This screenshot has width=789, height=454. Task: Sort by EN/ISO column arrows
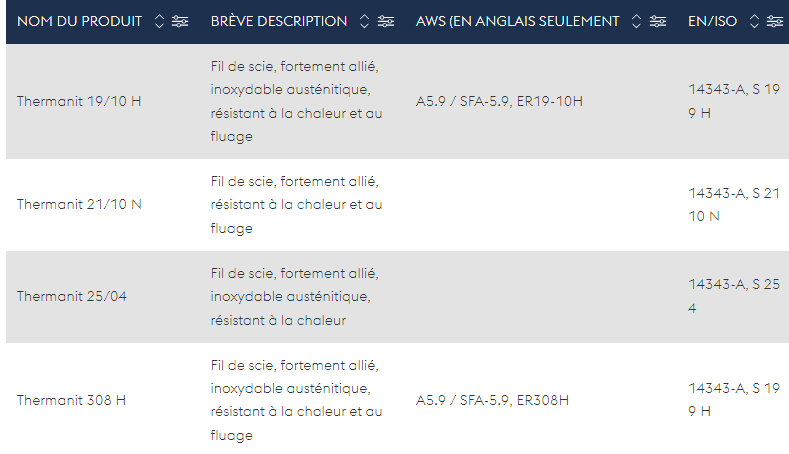point(754,21)
